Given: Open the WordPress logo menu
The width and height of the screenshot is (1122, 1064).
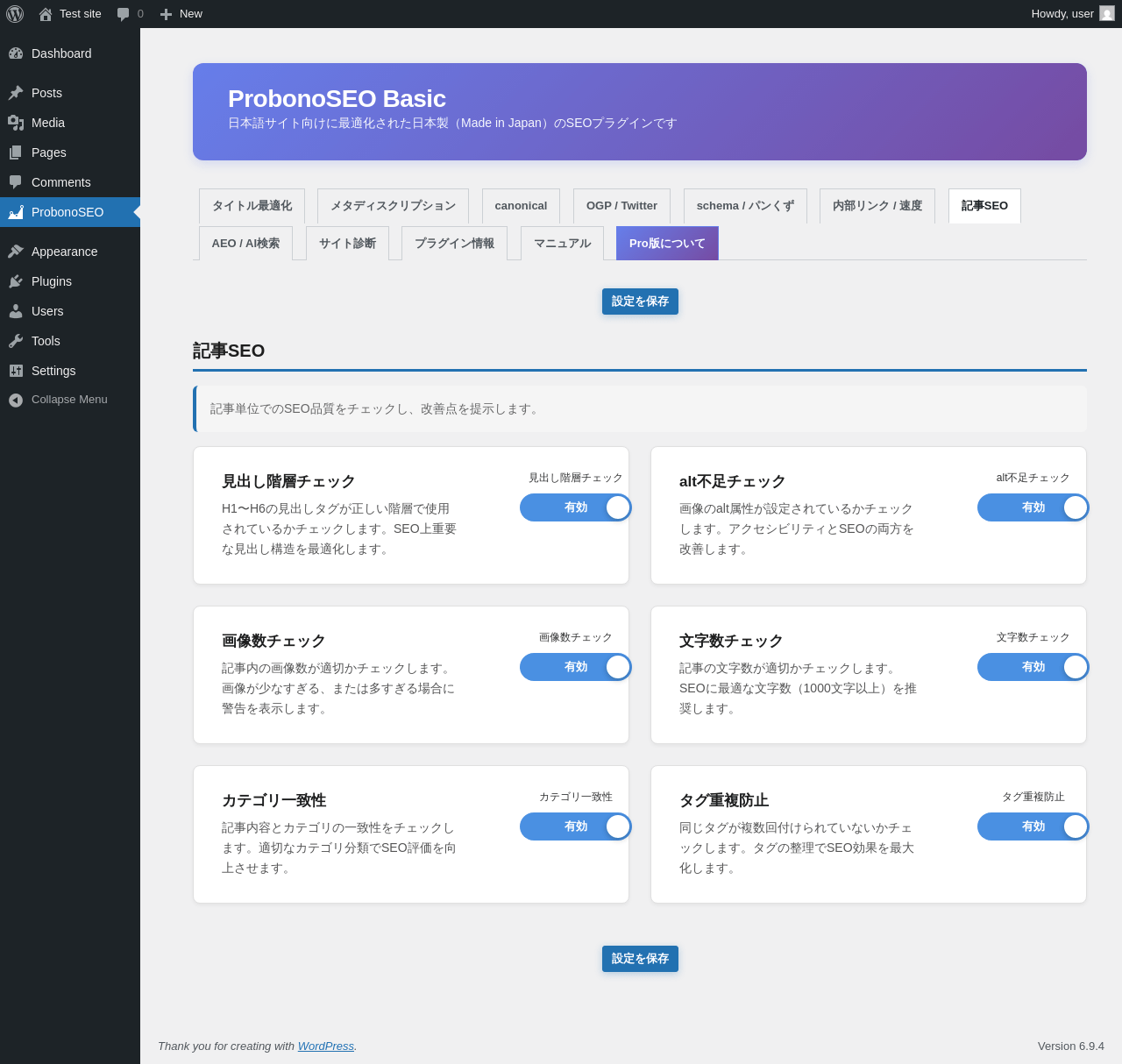Looking at the screenshot, I should pyautogui.click(x=15, y=14).
